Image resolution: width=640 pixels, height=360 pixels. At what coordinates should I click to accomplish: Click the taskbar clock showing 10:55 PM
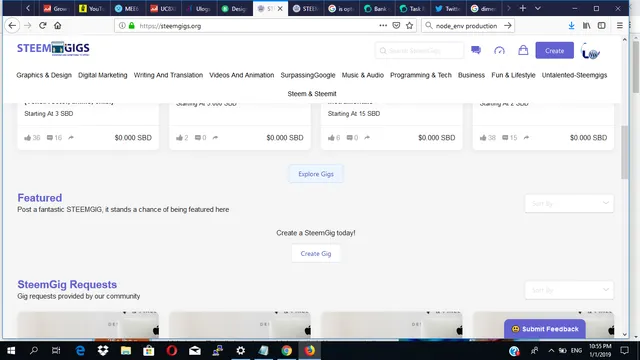(x=600, y=350)
